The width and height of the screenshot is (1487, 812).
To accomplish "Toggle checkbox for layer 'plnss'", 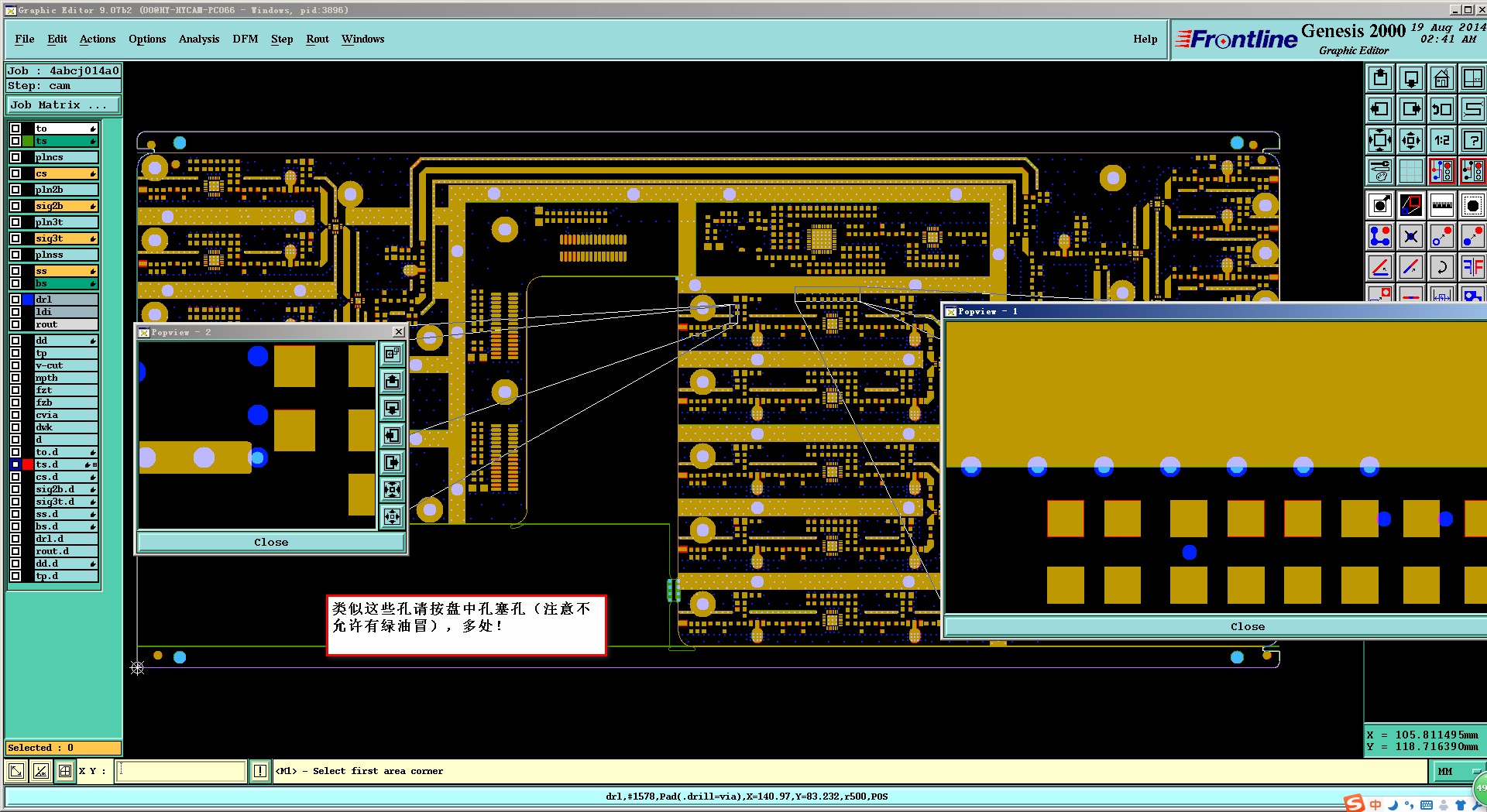I will 15,255.
